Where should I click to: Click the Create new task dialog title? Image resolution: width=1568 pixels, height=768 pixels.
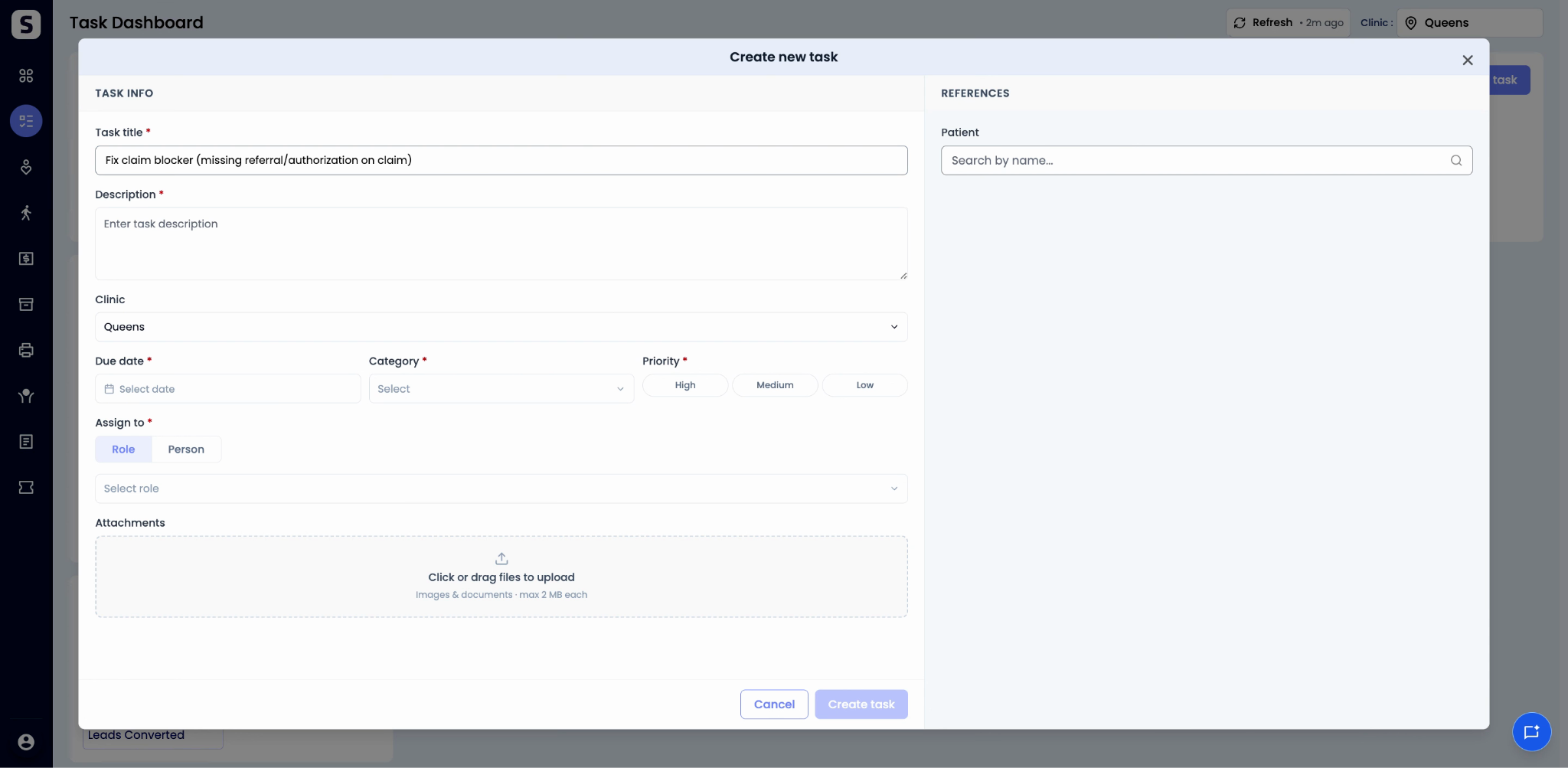click(783, 57)
